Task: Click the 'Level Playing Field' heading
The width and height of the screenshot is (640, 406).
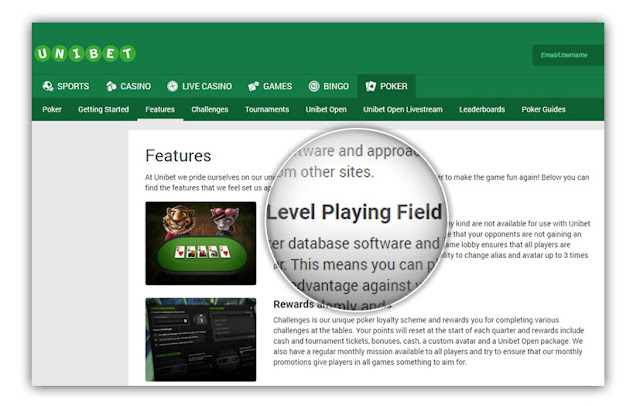Action: click(354, 212)
